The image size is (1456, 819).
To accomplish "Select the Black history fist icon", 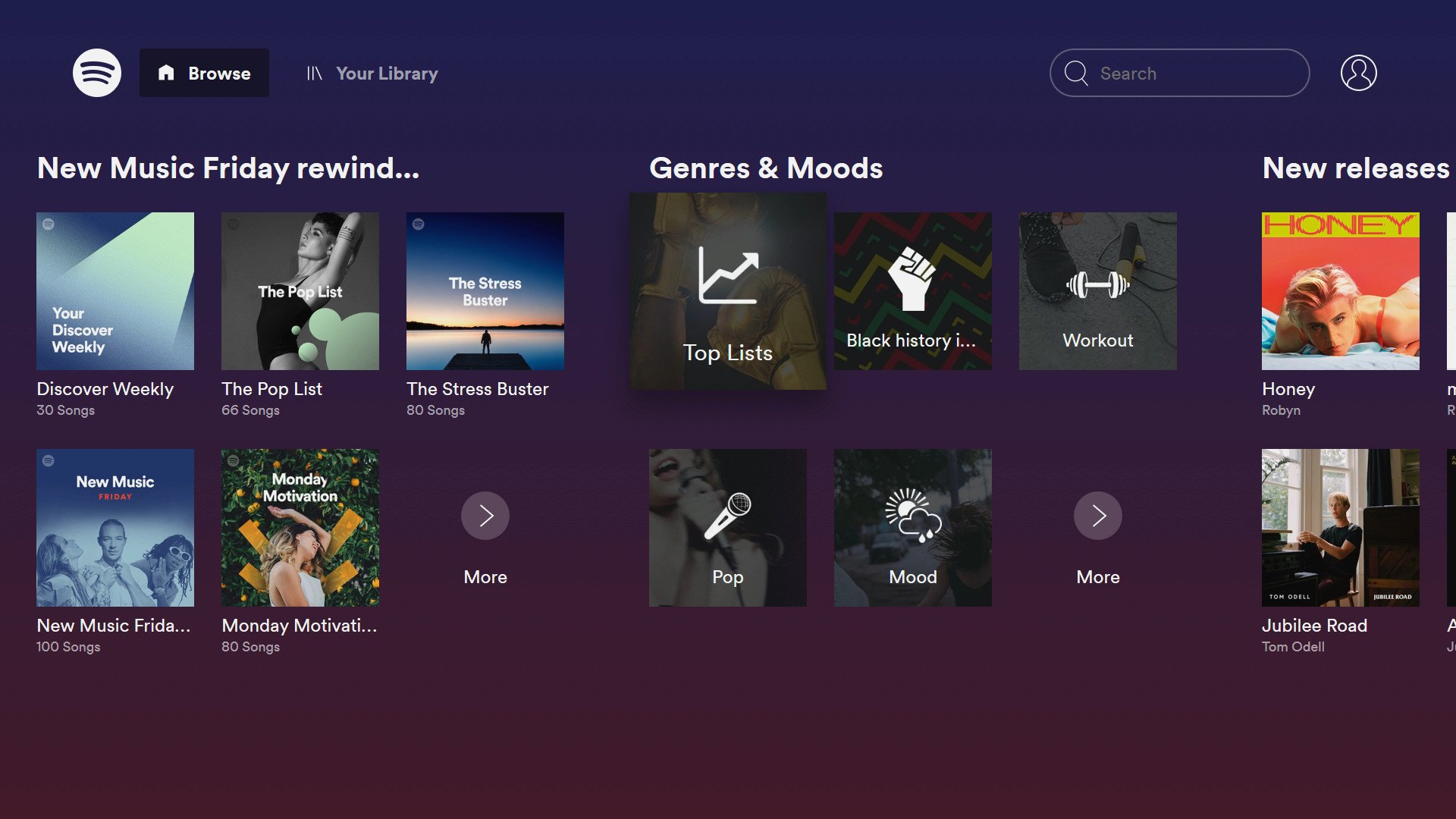I will click(913, 278).
